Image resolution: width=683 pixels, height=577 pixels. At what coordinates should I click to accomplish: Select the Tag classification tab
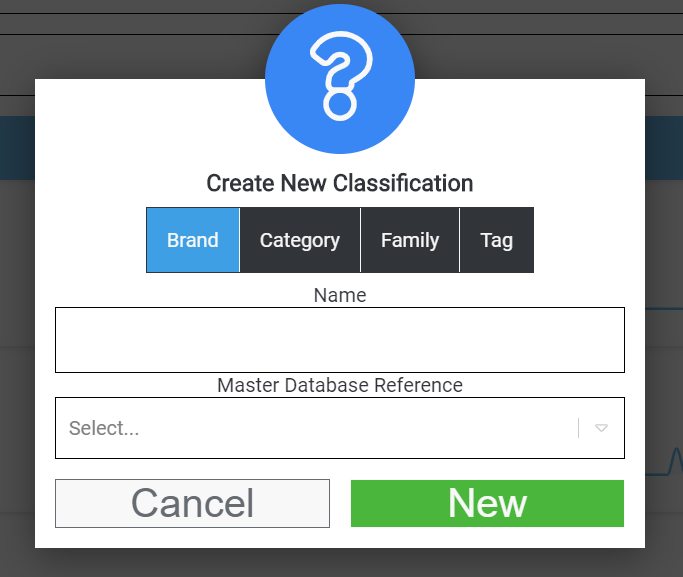[497, 240]
